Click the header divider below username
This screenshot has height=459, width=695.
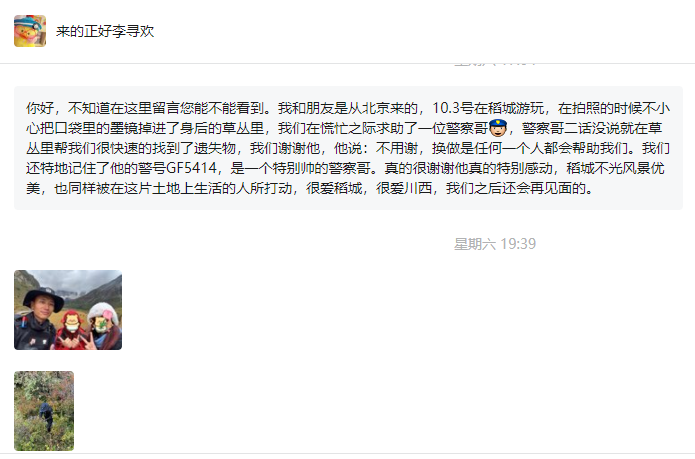coord(348,63)
